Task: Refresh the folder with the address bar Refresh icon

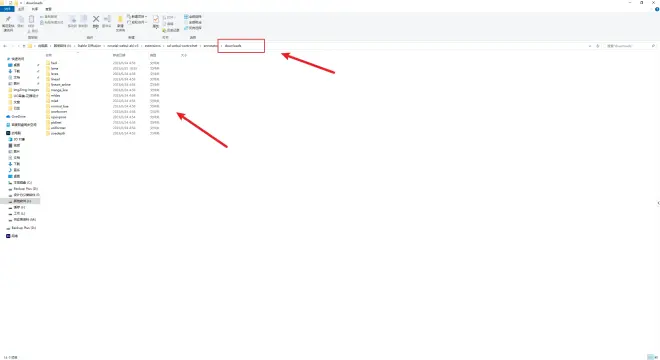Action: coord(598,46)
